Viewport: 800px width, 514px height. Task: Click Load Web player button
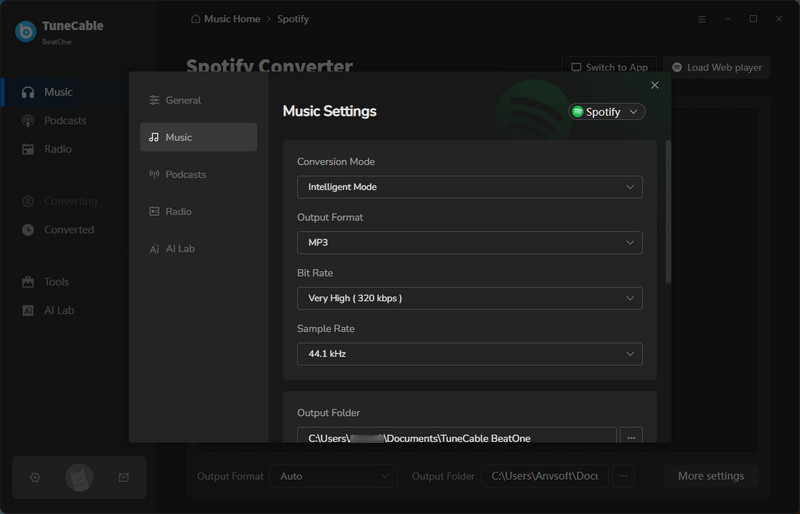point(717,67)
